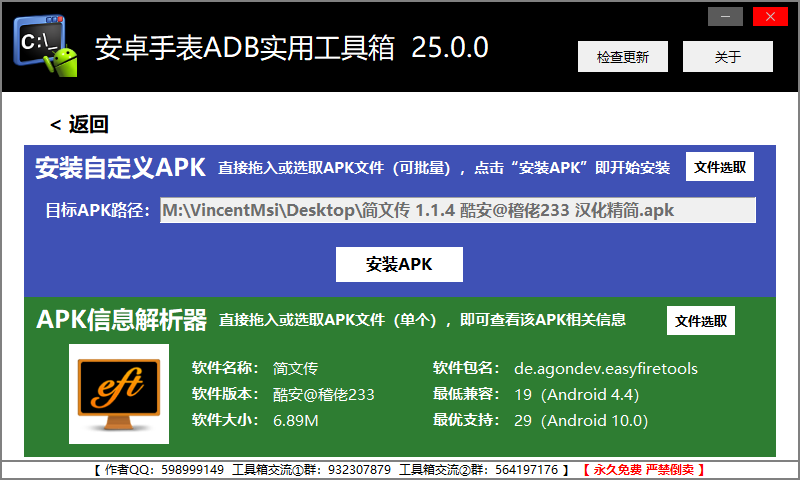Open the 关于 dialog
Image resolution: width=800 pixels, height=480 pixels.
728,57
